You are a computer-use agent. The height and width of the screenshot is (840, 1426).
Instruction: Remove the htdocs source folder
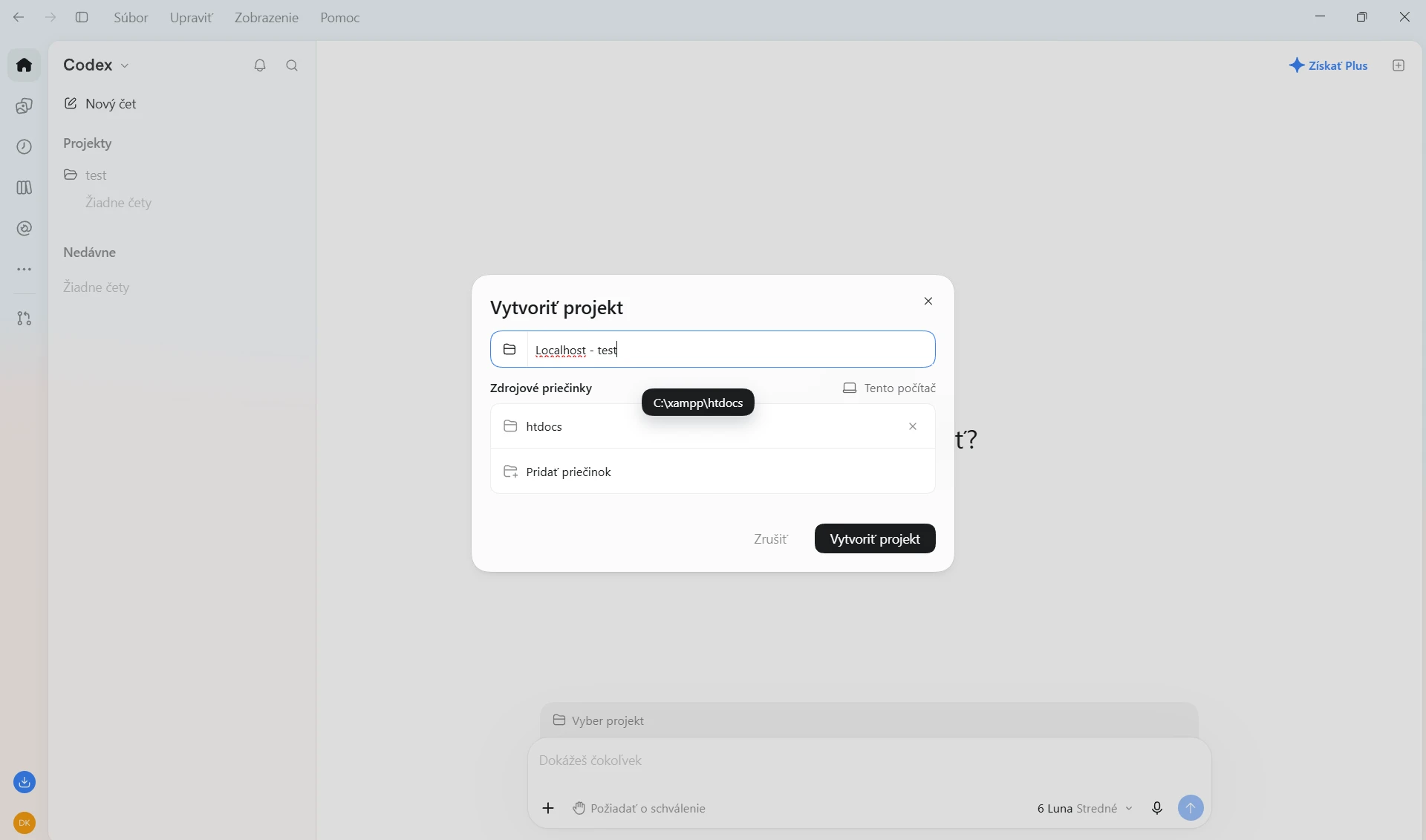click(x=913, y=426)
